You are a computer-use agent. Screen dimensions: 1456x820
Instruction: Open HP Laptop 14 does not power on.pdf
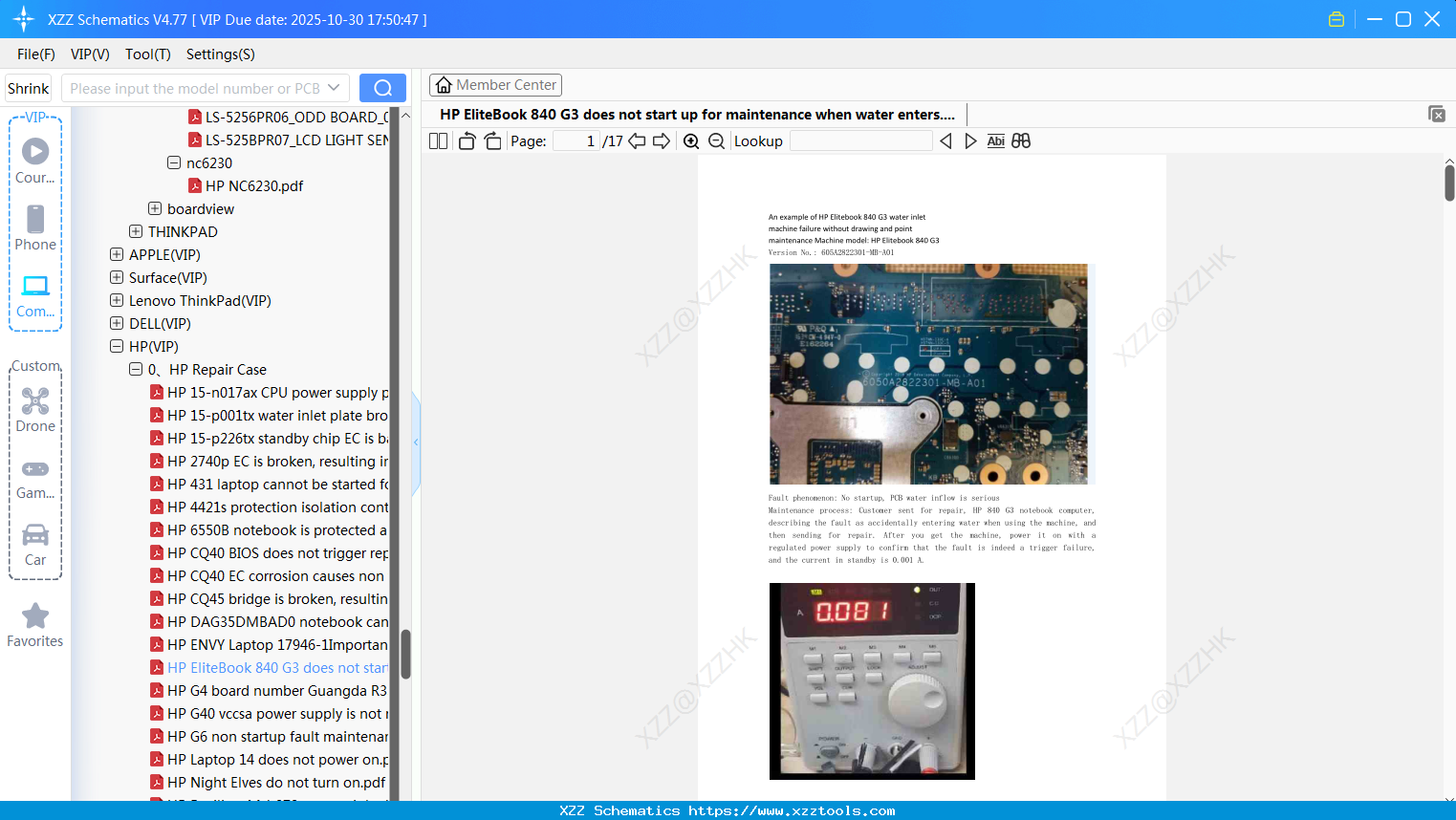pos(270,760)
